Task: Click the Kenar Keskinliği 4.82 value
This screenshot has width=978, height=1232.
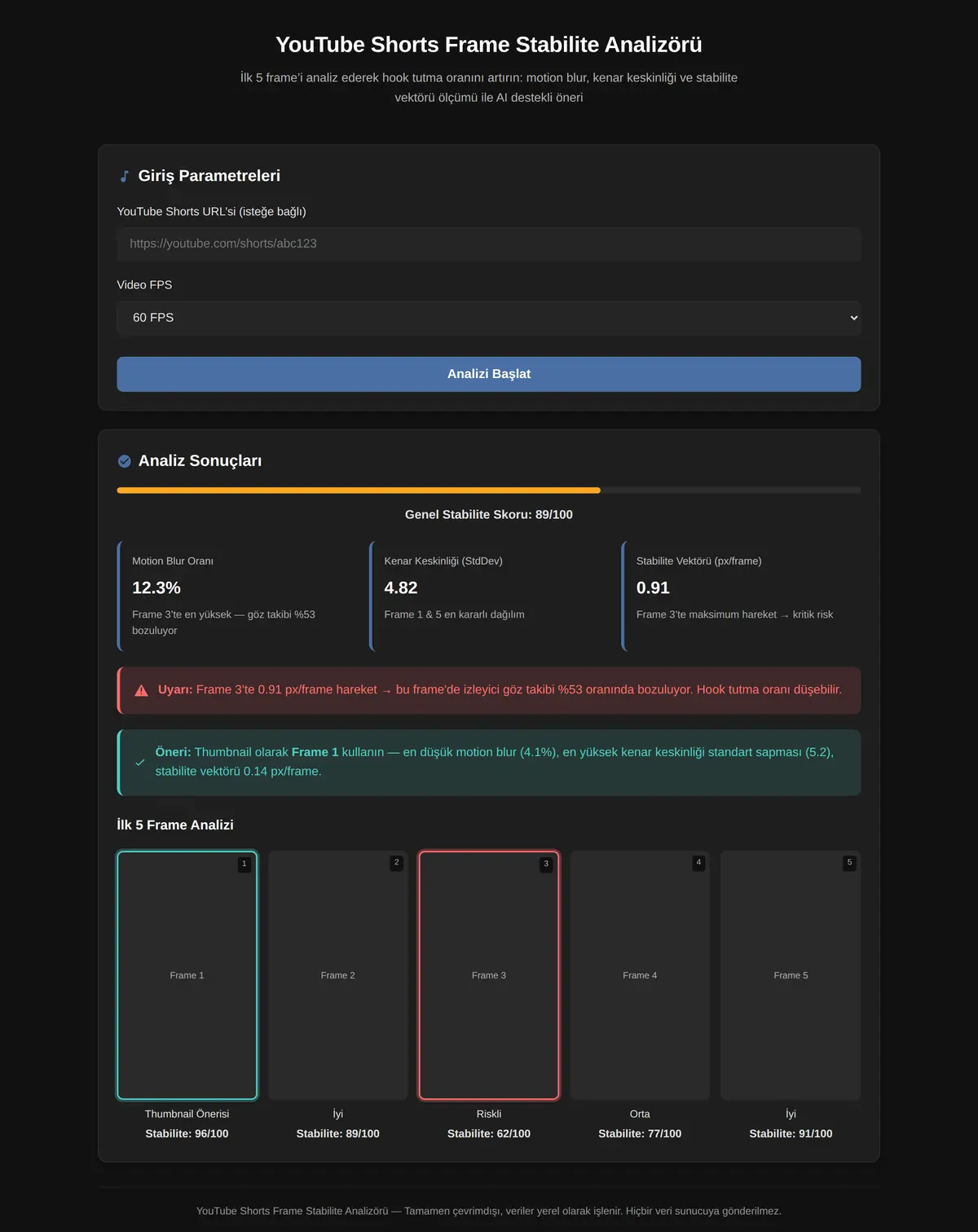Action: [x=401, y=588]
